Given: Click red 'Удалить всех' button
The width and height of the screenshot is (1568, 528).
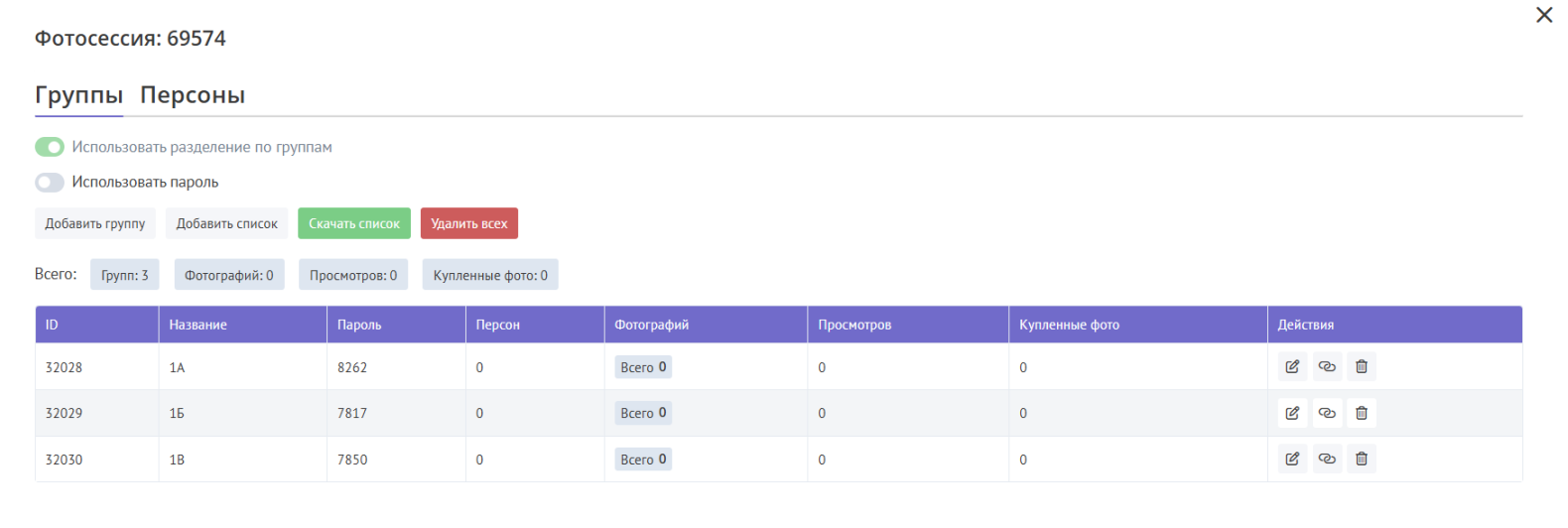Looking at the screenshot, I should [468, 223].
